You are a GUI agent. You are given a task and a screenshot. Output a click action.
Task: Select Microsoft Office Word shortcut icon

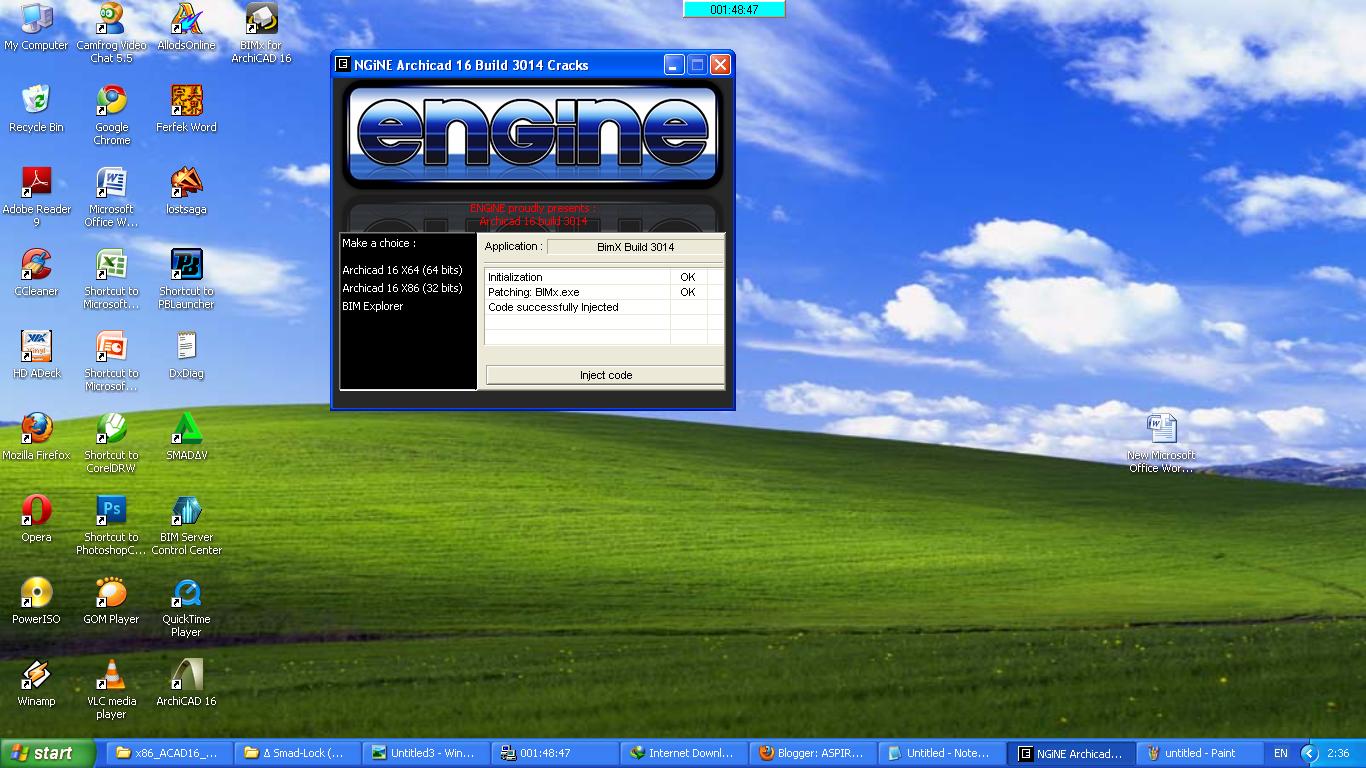click(x=111, y=197)
